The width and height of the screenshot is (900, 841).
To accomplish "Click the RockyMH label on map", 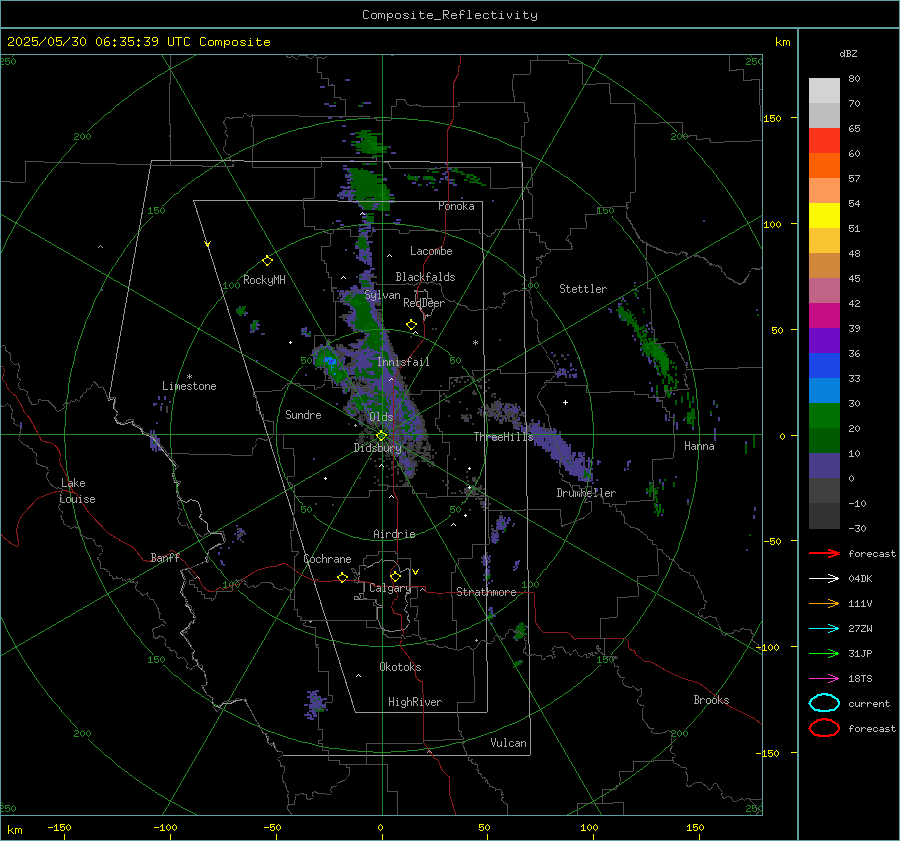I will 264,280.
